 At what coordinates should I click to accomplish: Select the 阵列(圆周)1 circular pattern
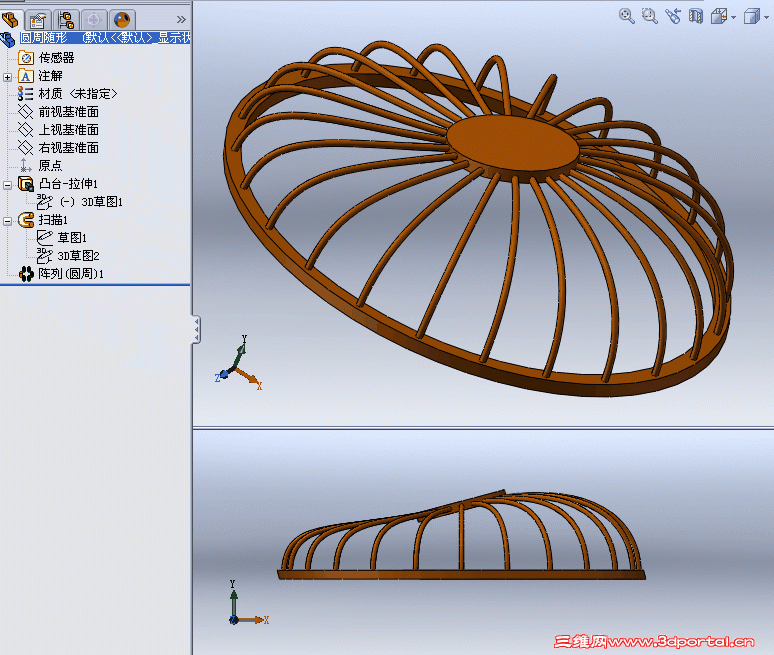click(x=71, y=274)
